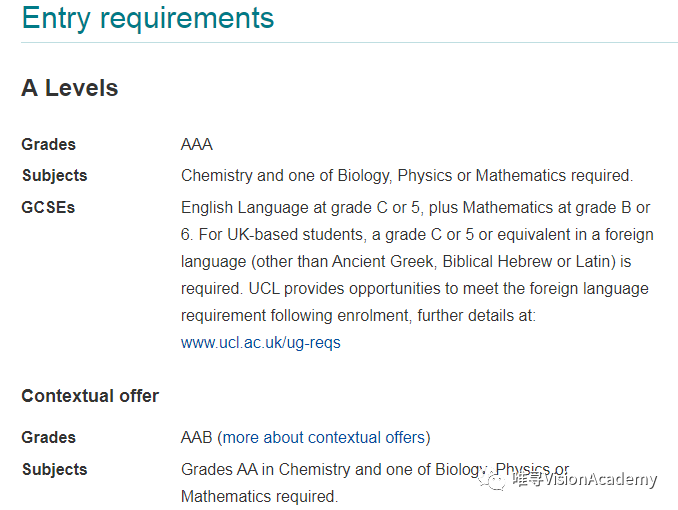
Task: Click the Grades label under A Levels
Action: (48, 144)
